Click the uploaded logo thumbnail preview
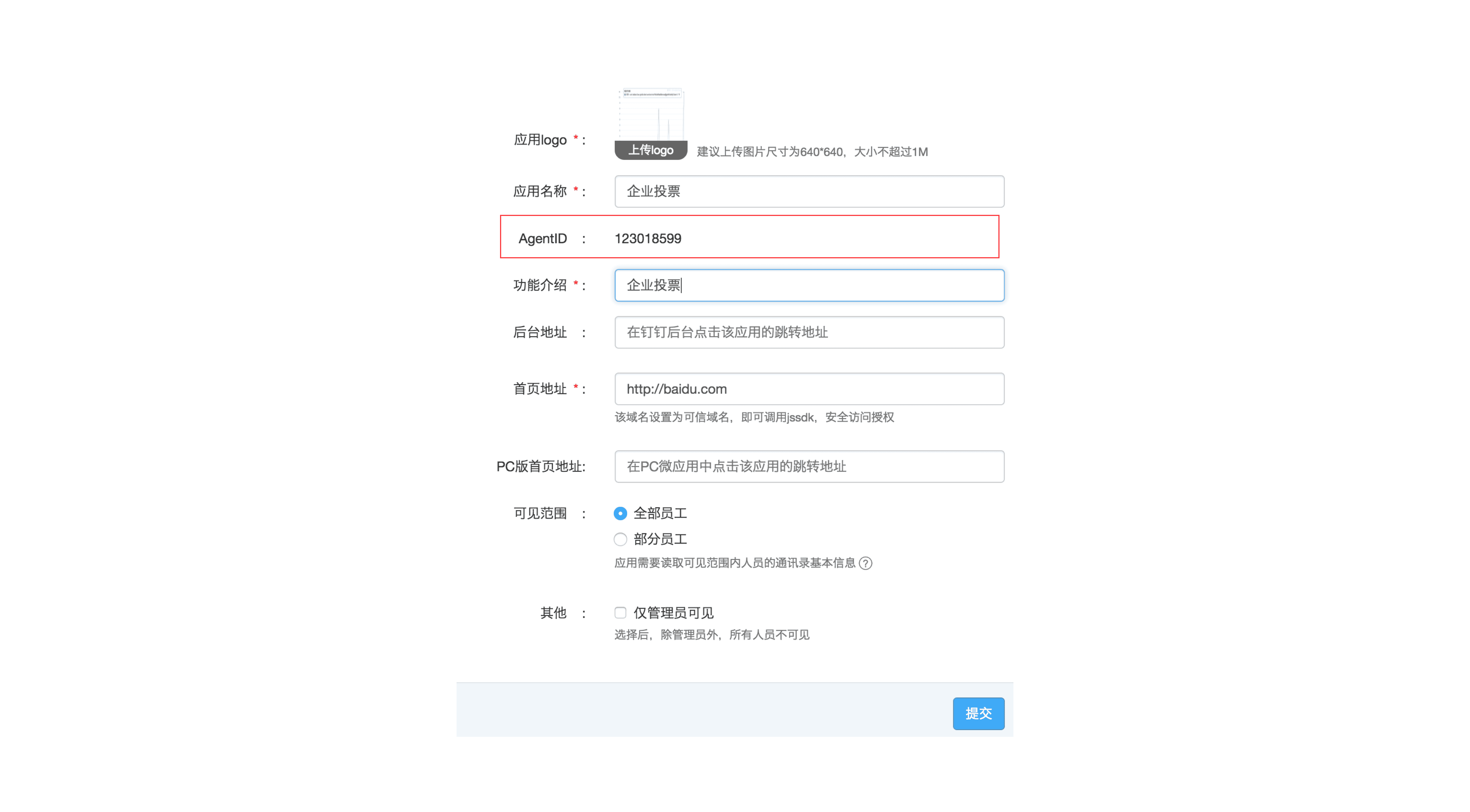 point(651,115)
